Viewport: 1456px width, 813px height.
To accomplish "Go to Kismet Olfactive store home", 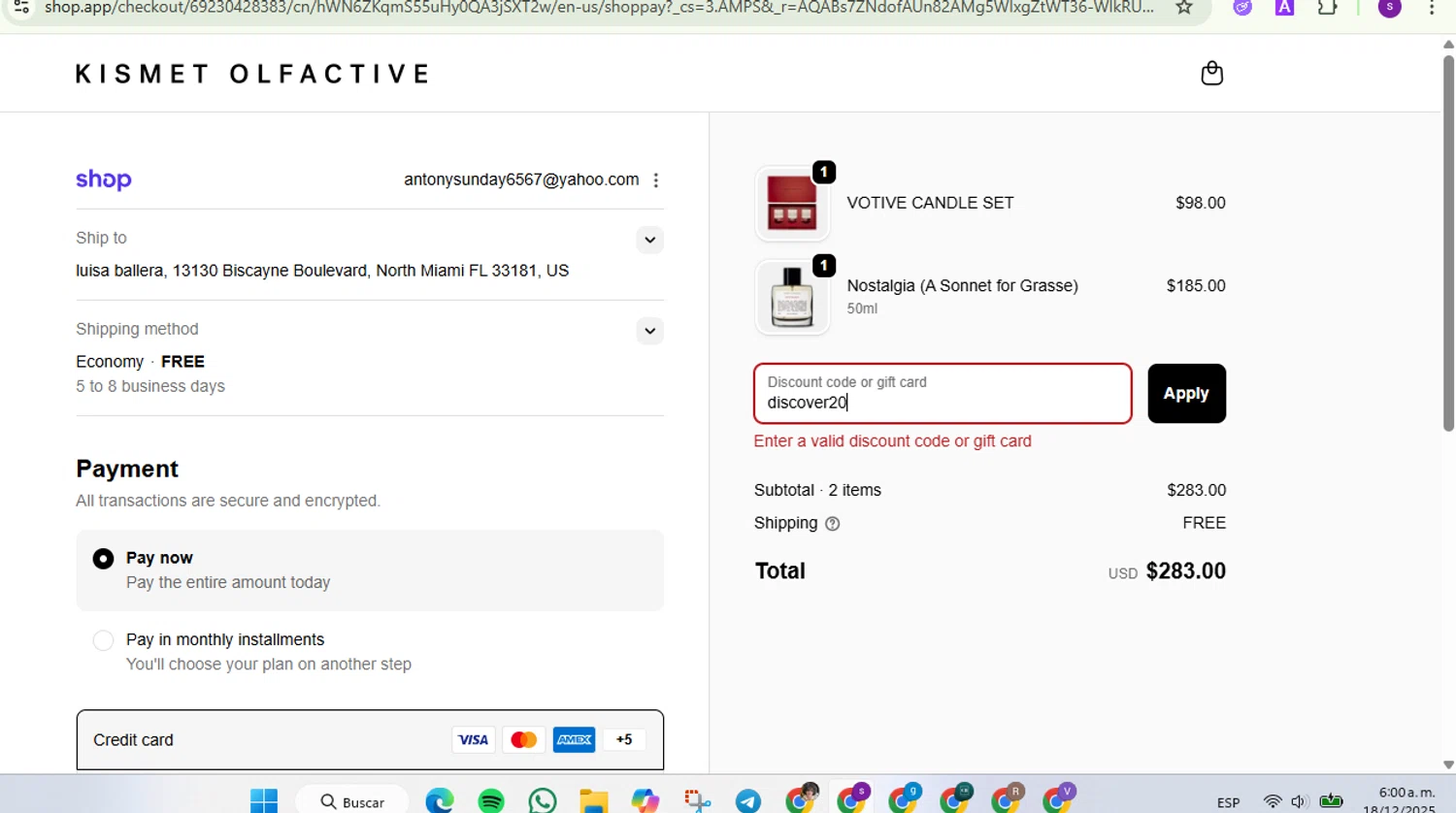I will pos(252,74).
